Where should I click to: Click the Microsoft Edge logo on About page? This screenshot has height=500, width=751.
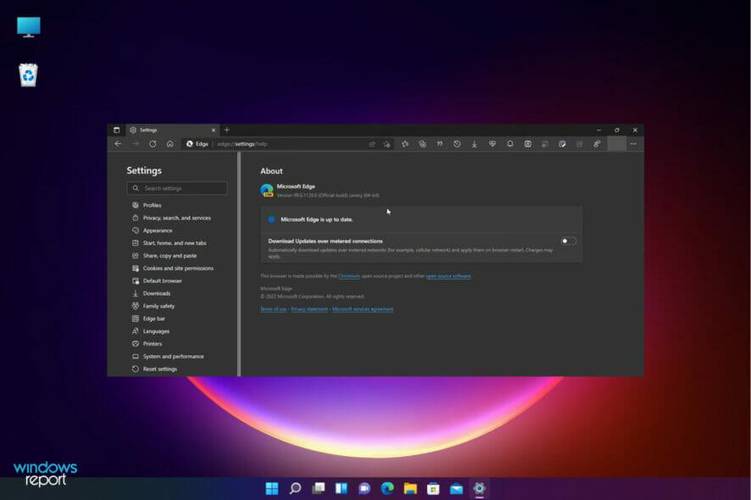point(267,191)
